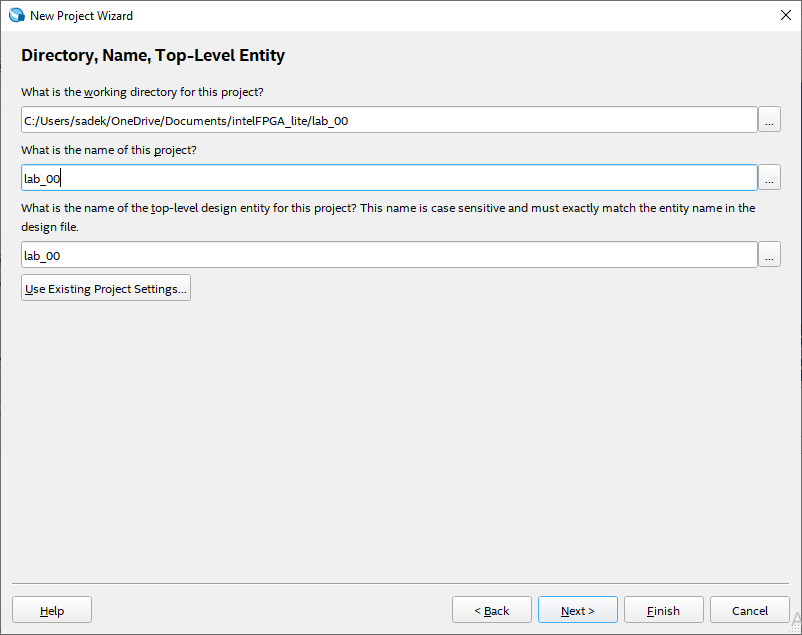
Task: Open the browse button beside project name
Action: [x=769, y=178]
